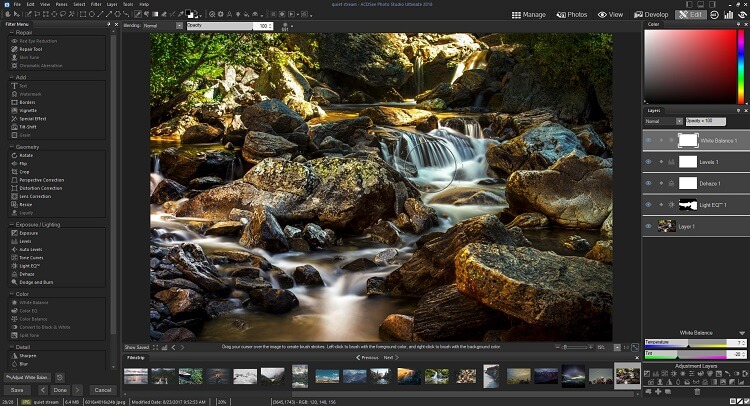Collapse the Detail filter group

tap(11, 347)
